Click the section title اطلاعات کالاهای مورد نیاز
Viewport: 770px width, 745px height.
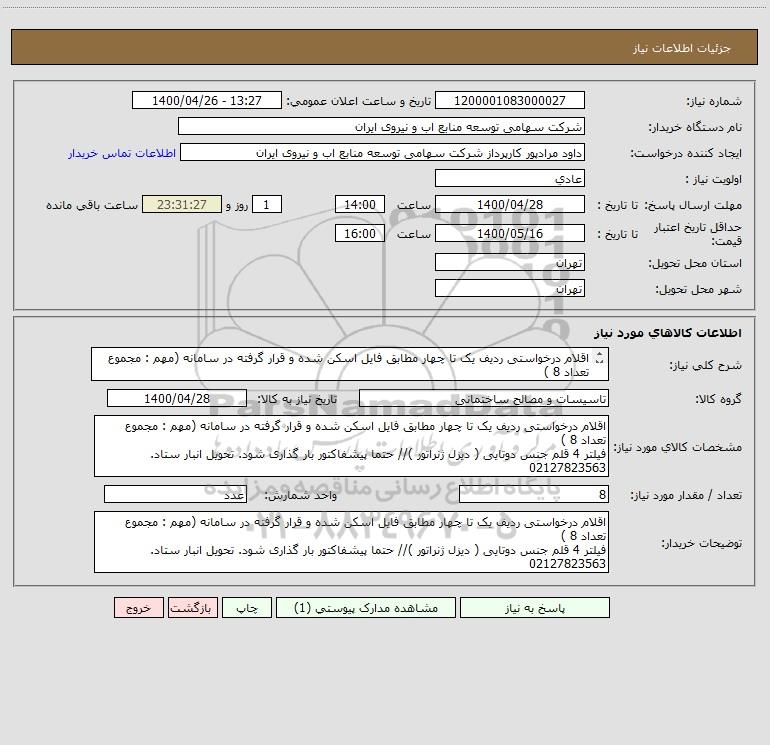[667, 333]
